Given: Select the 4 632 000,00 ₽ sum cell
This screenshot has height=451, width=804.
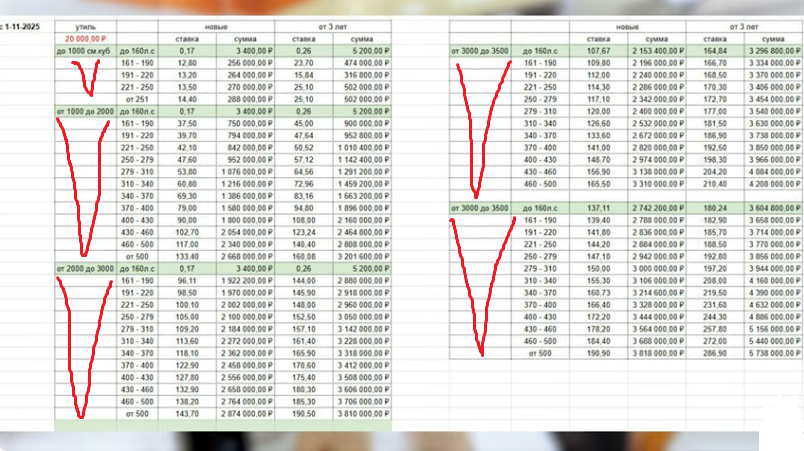Looking at the screenshot, I should pyautogui.click(x=773, y=305).
